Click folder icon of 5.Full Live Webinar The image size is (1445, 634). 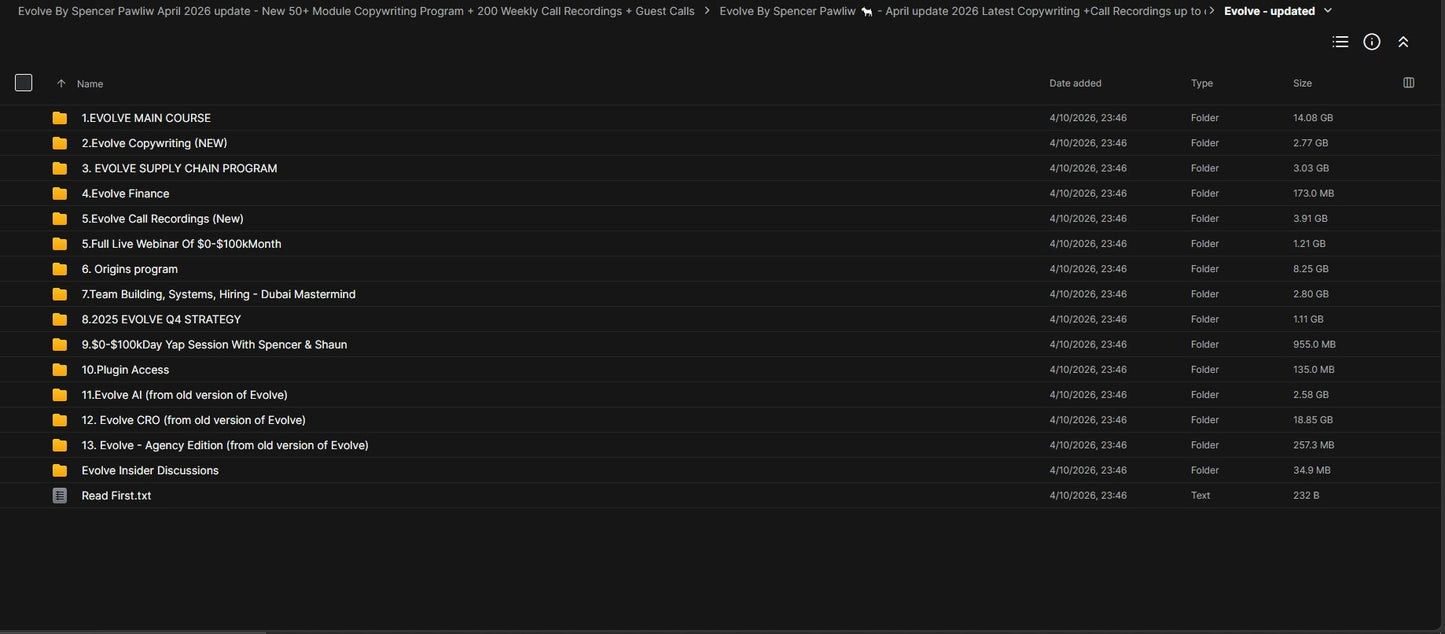point(60,244)
